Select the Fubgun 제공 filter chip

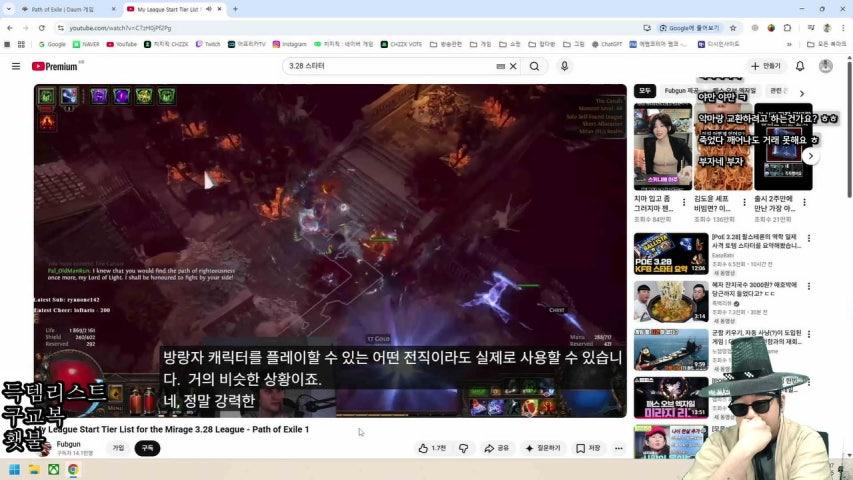pos(681,91)
